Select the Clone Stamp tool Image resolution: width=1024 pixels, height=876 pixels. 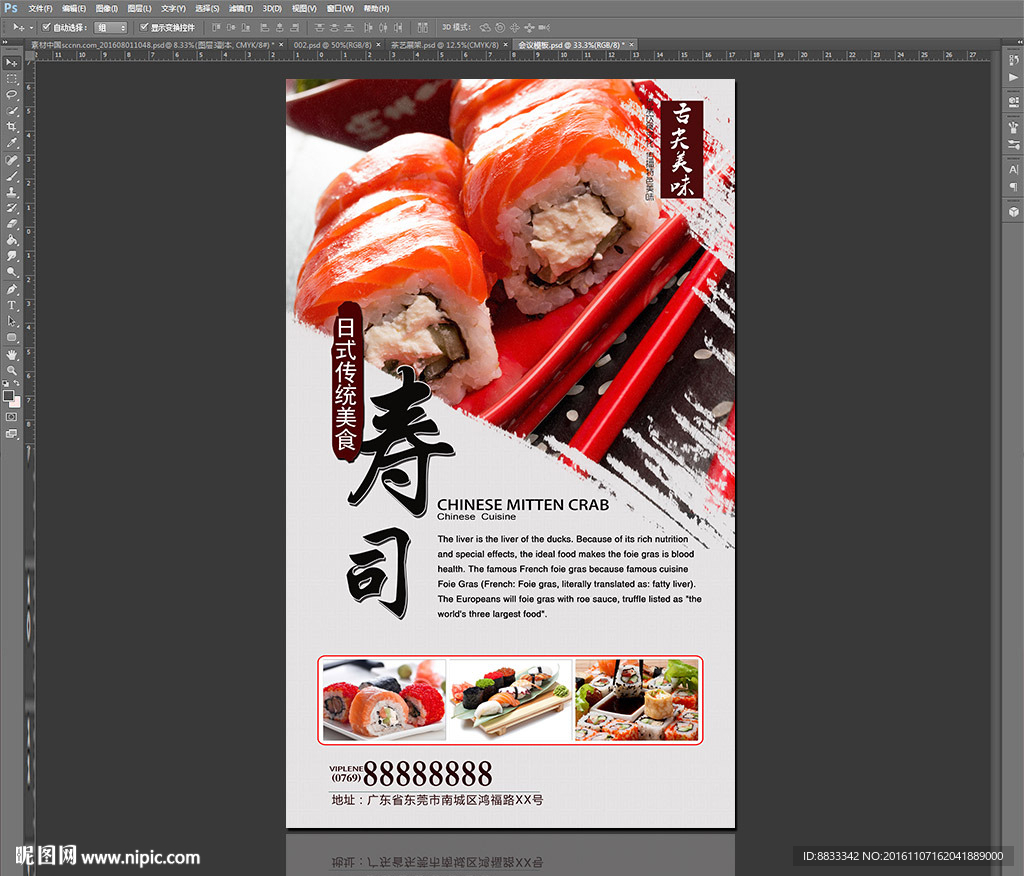coord(12,192)
